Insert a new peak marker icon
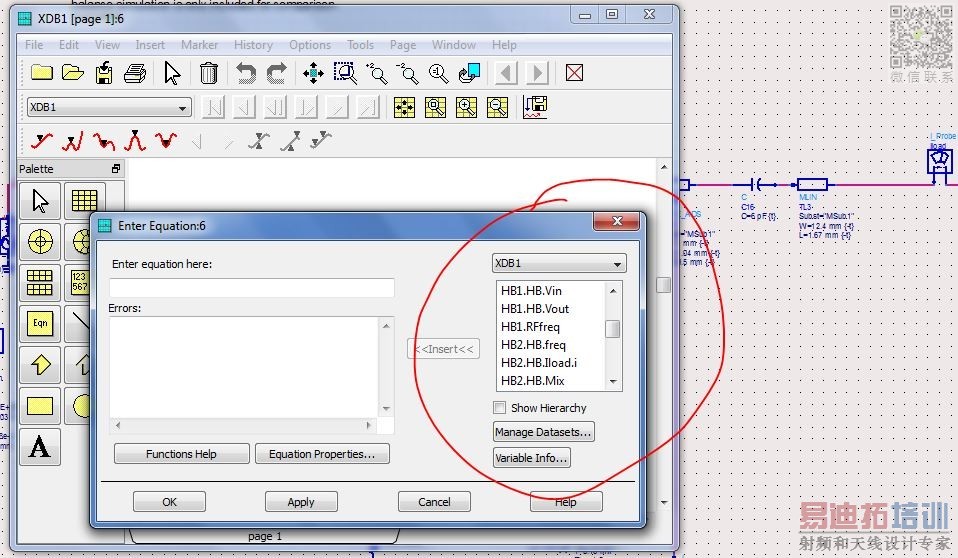958x558 pixels. click(135, 141)
